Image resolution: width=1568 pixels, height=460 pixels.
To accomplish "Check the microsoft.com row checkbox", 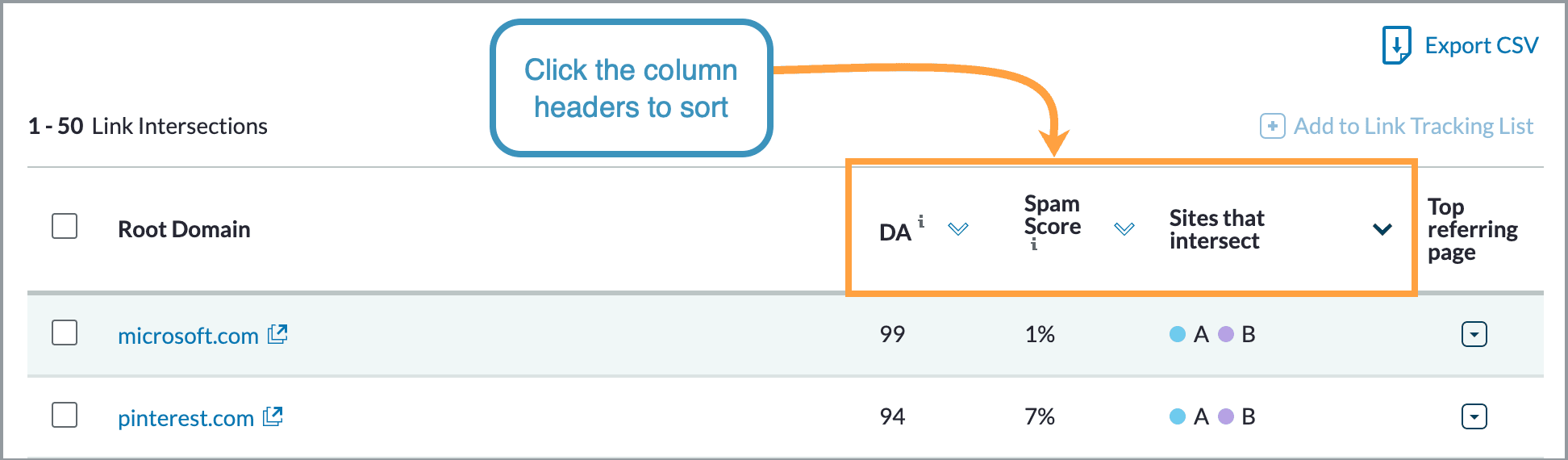I will click(x=65, y=332).
